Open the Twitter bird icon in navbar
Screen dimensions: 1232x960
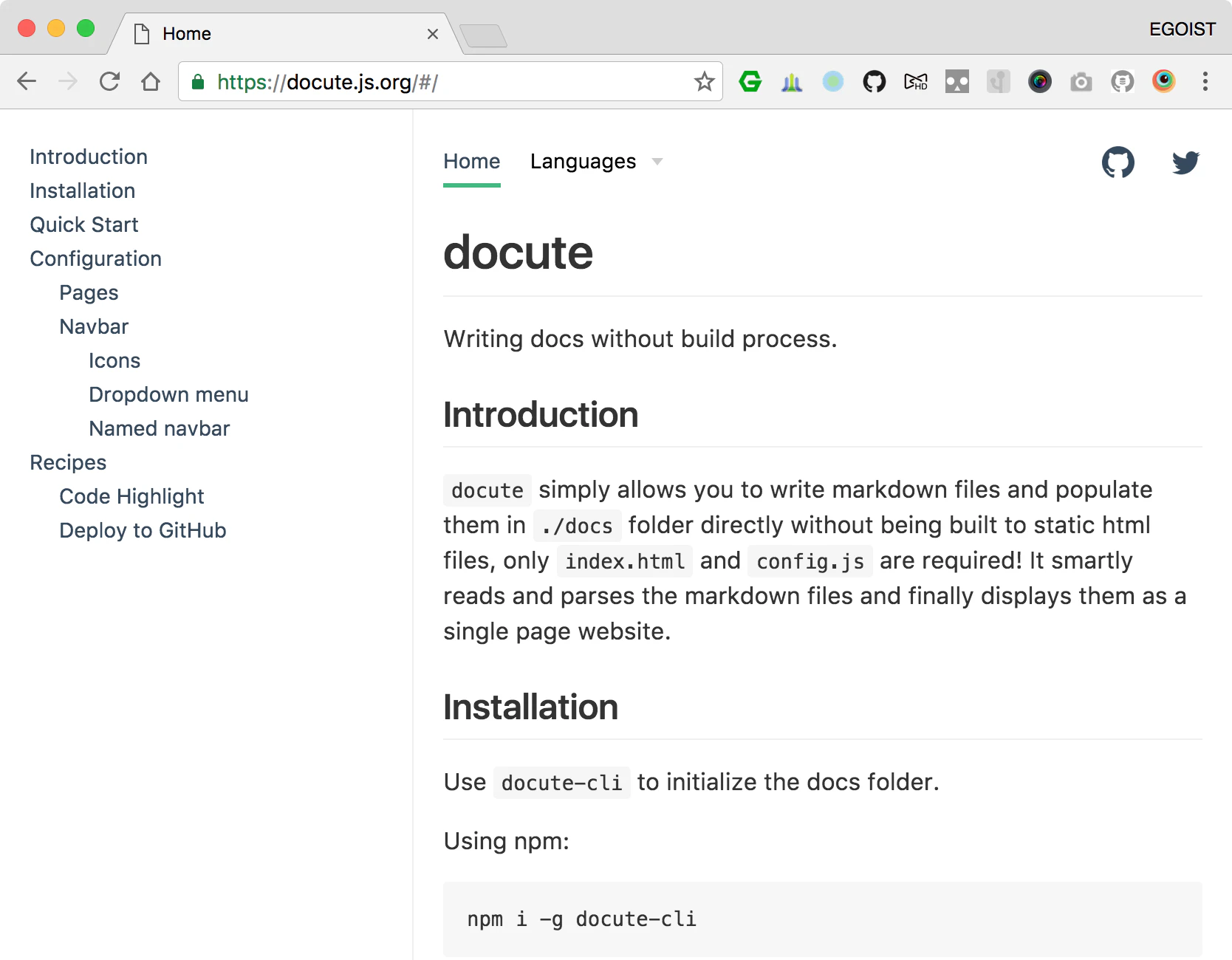[x=1186, y=162]
